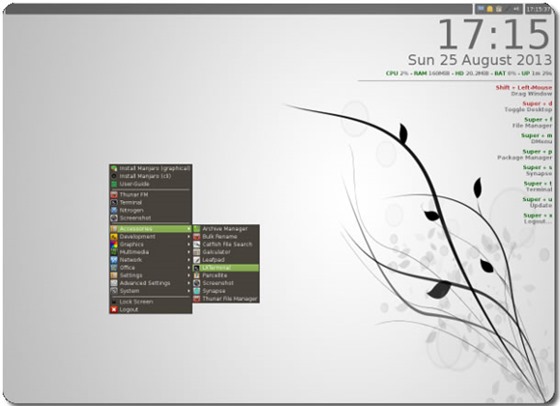
Task: Launch Bulk Rename from the submenu
Action: [x=226, y=236]
